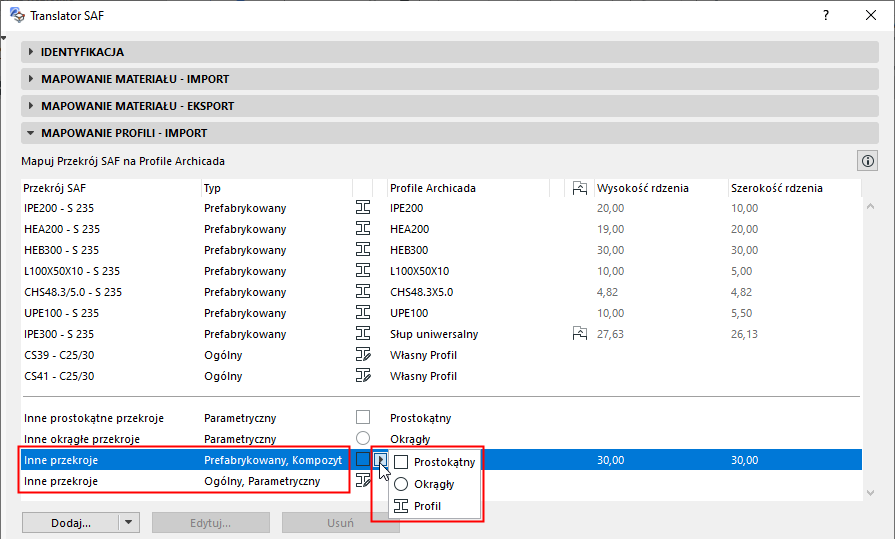Click the profile icon in the UPE100 row
The height and width of the screenshot is (539, 895).
[363, 312]
